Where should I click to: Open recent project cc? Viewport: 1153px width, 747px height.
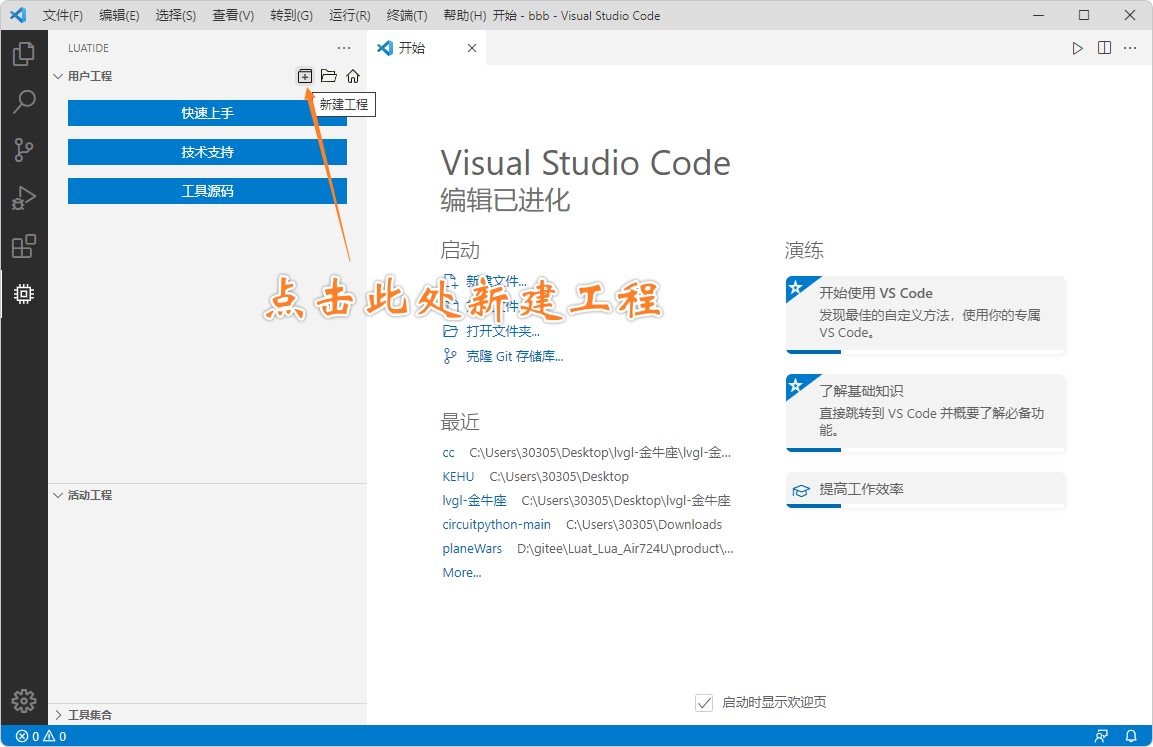pyautogui.click(x=449, y=453)
